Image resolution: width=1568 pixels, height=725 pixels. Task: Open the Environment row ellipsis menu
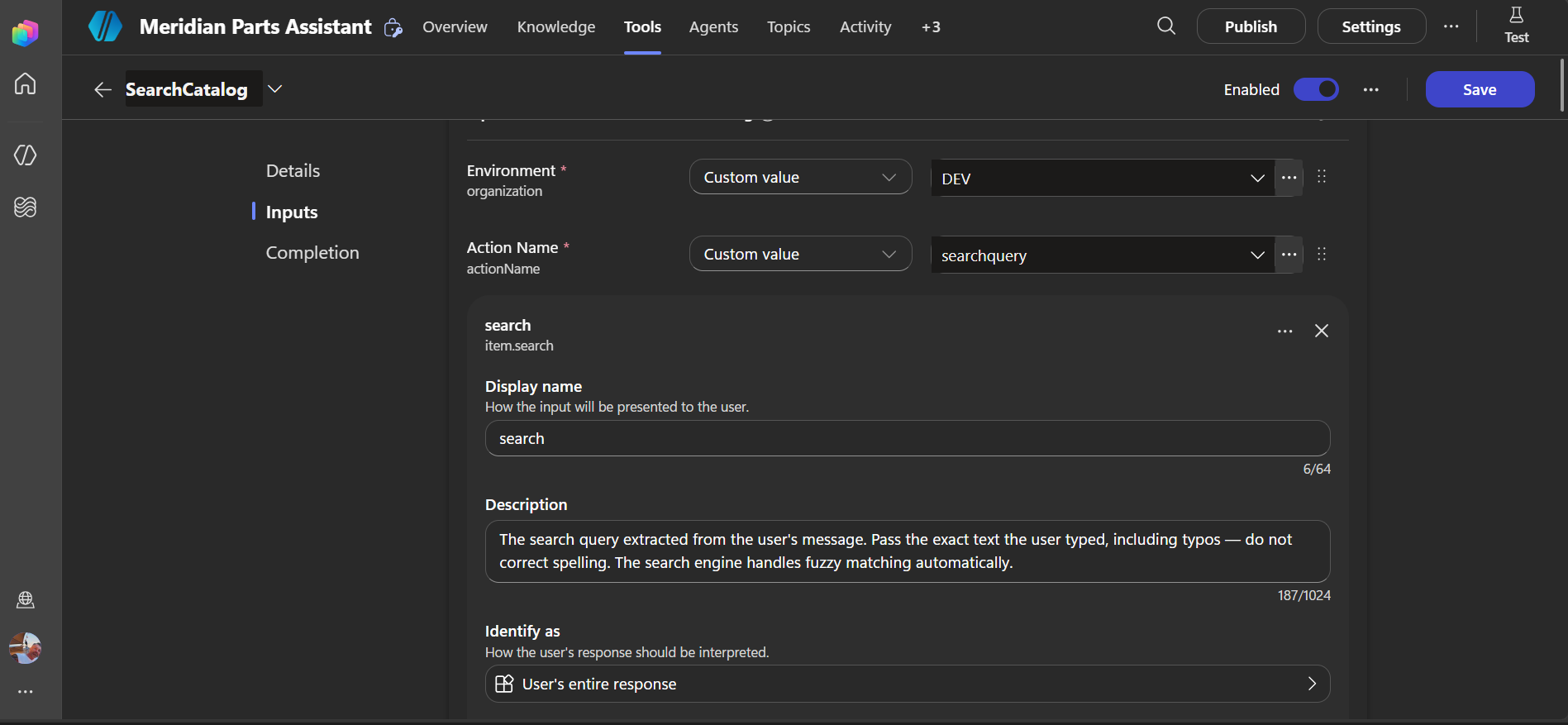[x=1289, y=178]
